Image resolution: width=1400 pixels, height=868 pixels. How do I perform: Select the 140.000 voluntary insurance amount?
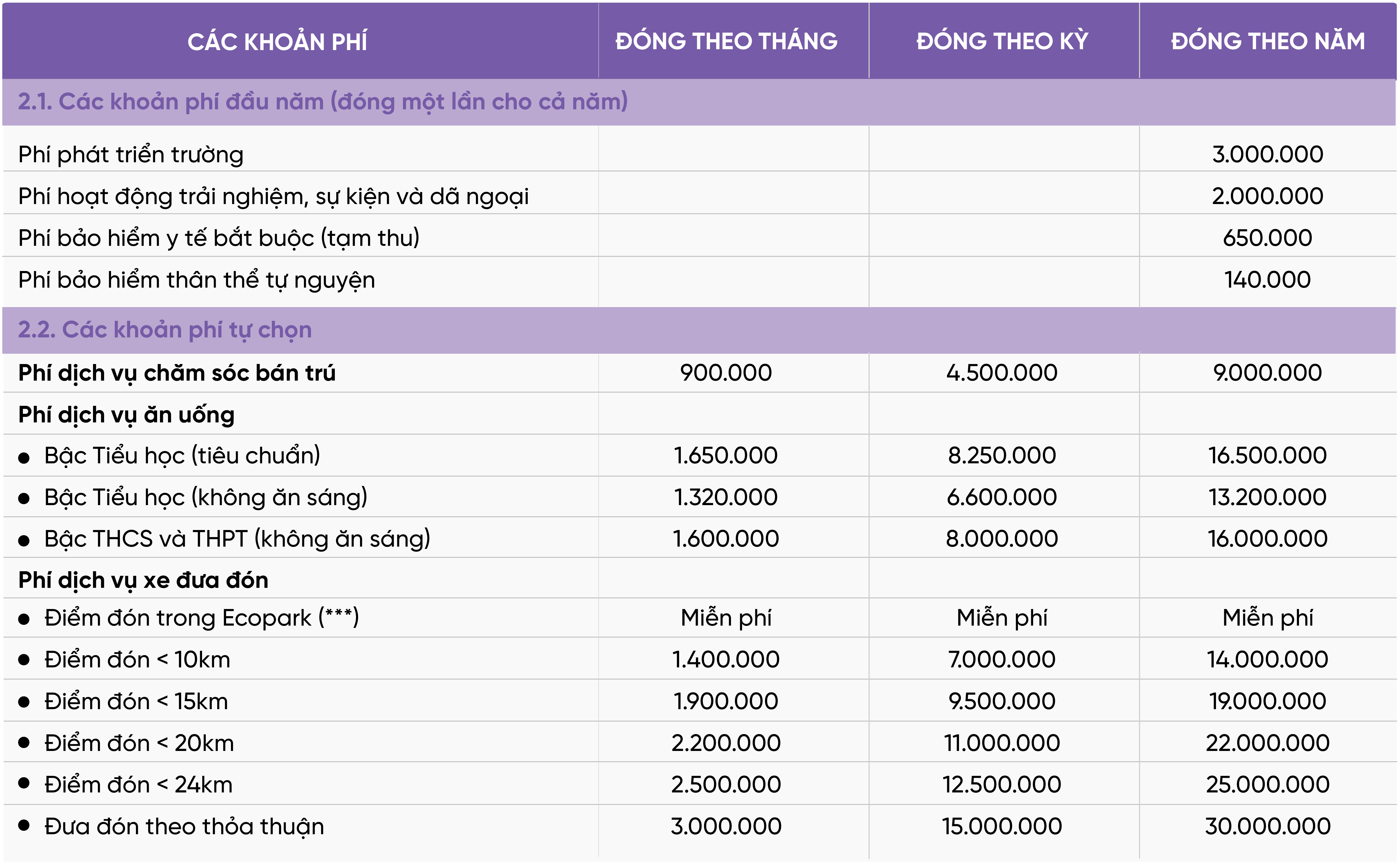(1267, 280)
